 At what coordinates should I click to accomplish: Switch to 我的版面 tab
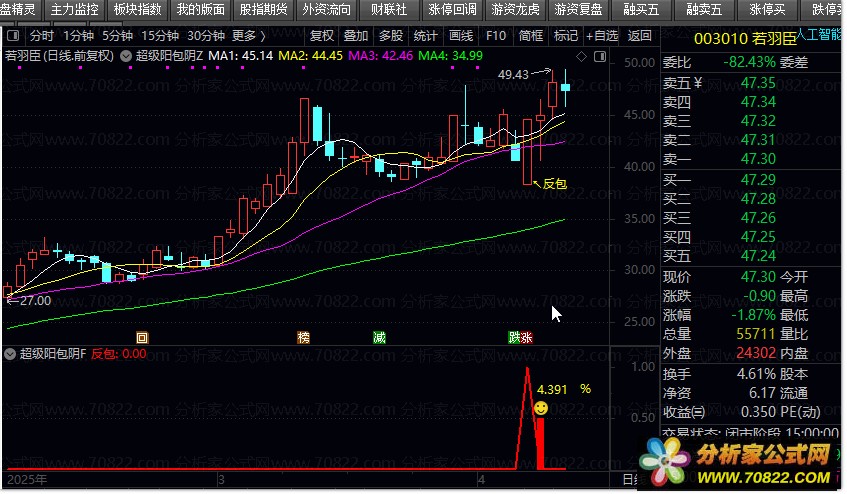click(x=200, y=9)
